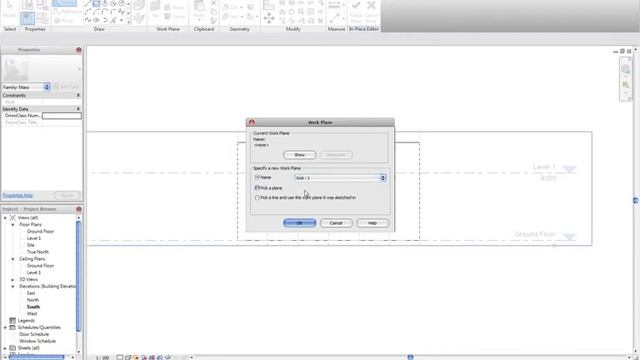Open Ground Floor under Floor Plans
The width and height of the screenshot is (640, 360).
pyautogui.click(x=40, y=231)
